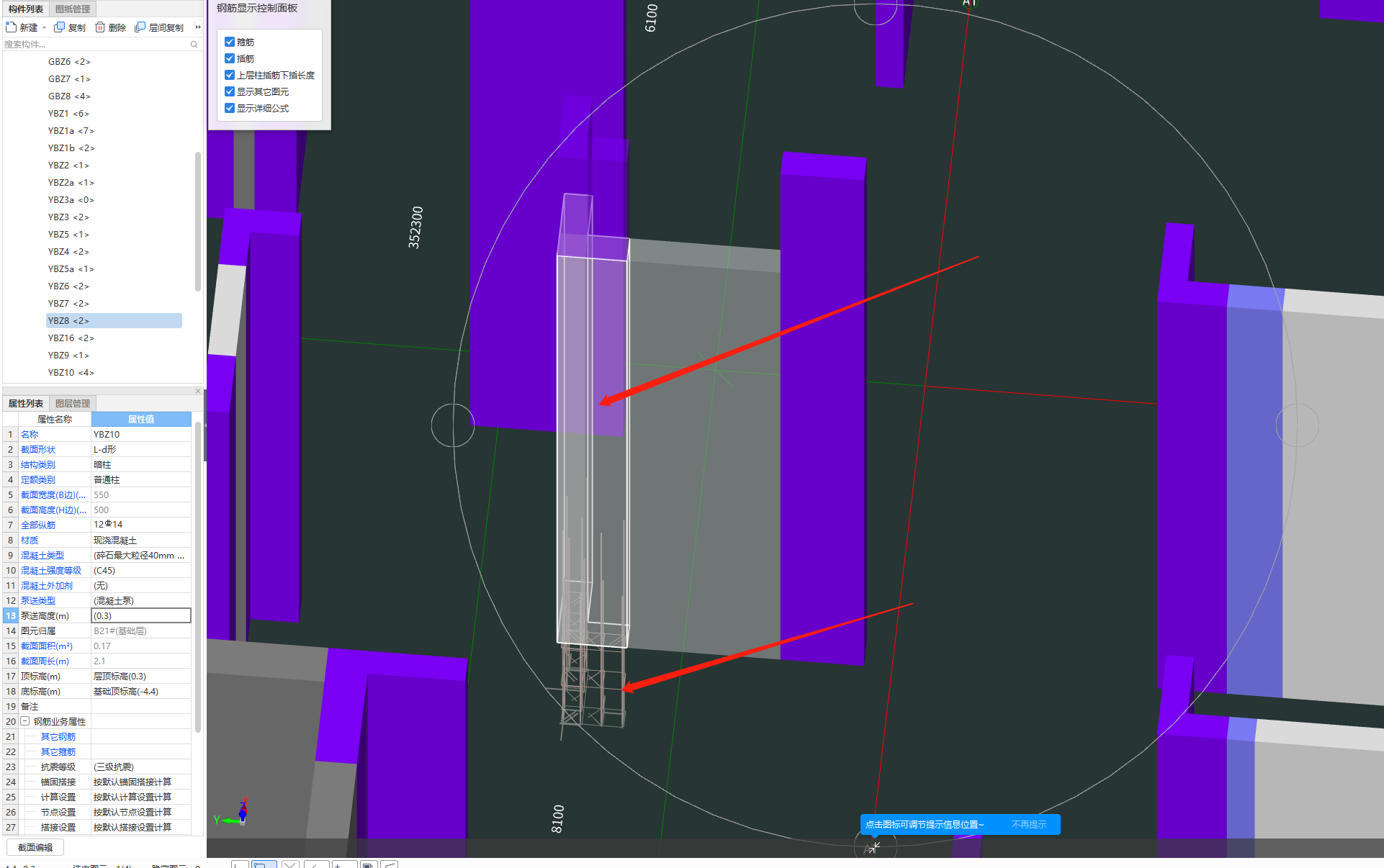This screenshot has height=868, width=1384.
Task: Expand the toolbar overflow arrows
Action: point(198,27)
